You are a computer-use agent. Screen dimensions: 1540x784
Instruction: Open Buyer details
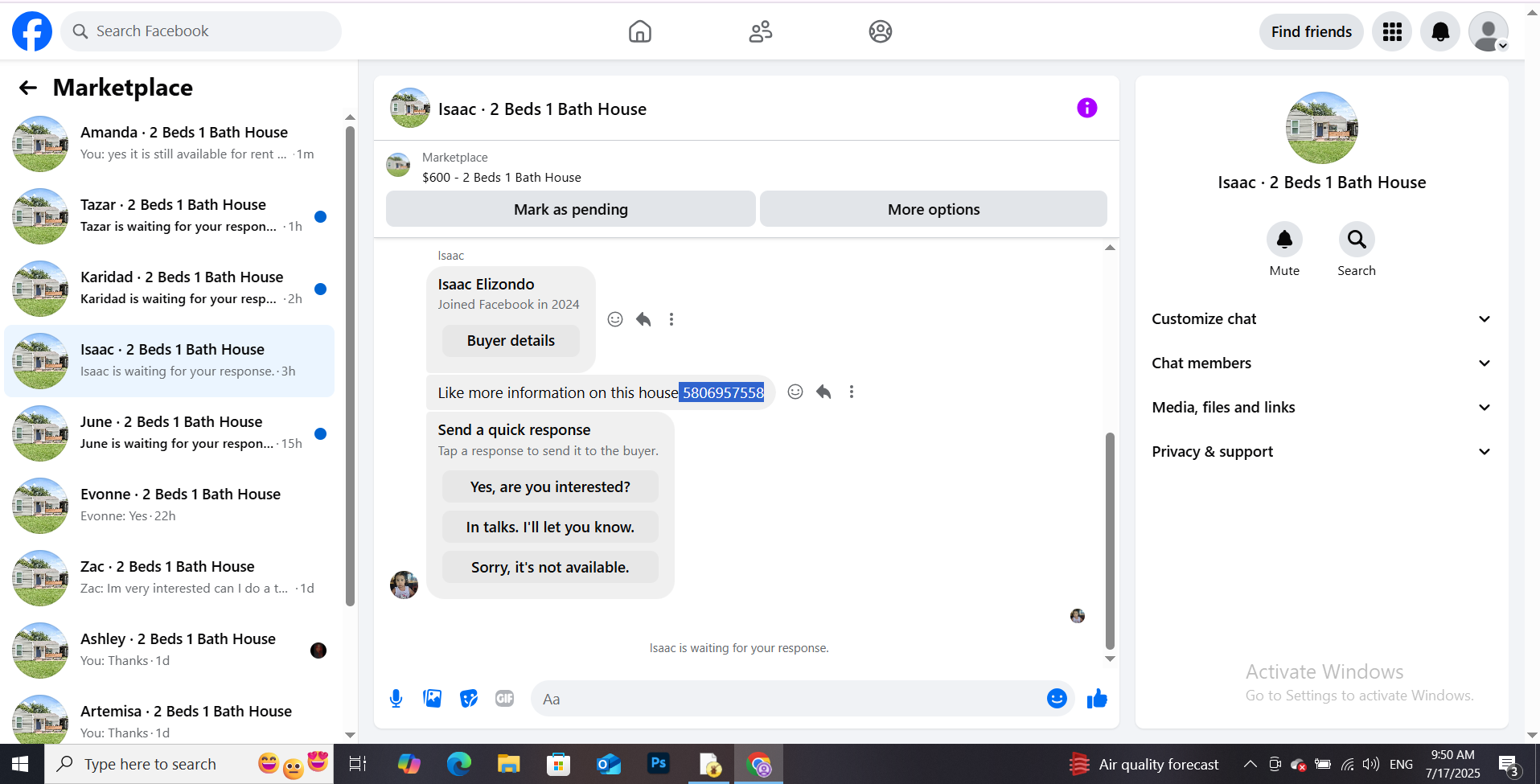tap(511, 341)
